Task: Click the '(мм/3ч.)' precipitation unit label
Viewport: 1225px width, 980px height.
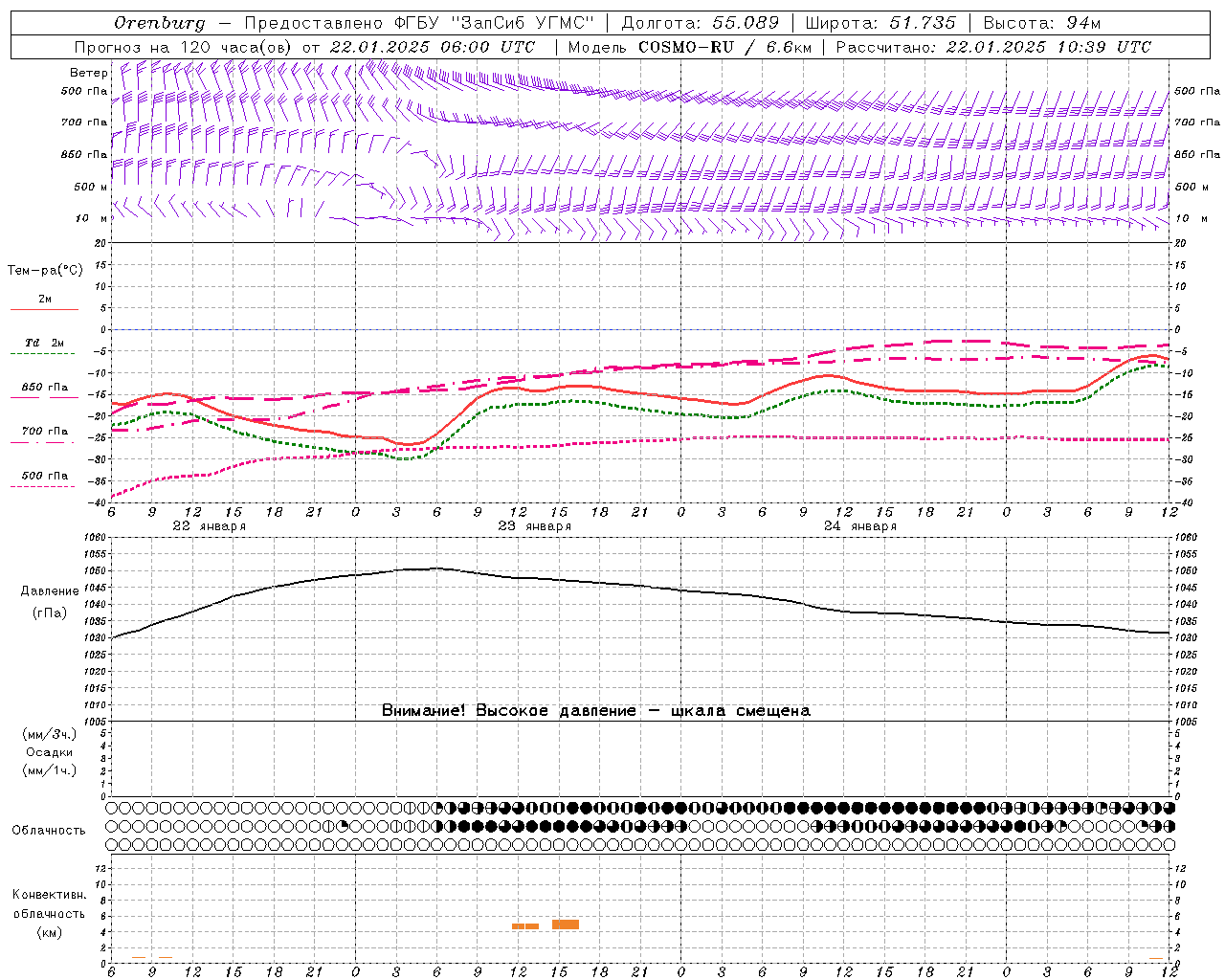Action: coord(50,734)
